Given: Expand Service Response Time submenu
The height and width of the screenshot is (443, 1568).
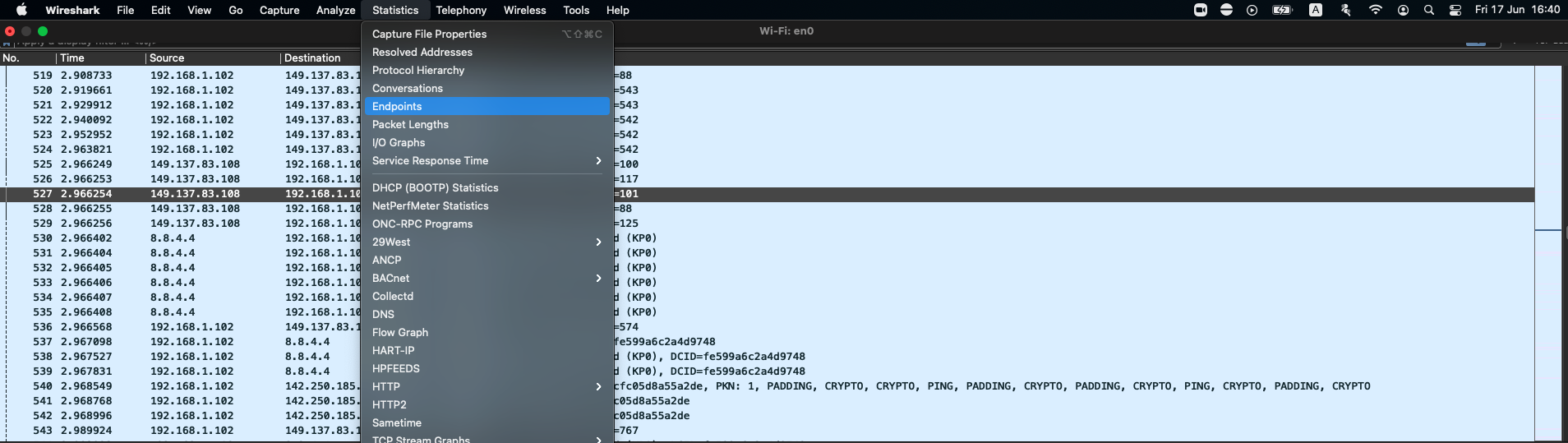Looking at the screenshot, I should [487, 160].
